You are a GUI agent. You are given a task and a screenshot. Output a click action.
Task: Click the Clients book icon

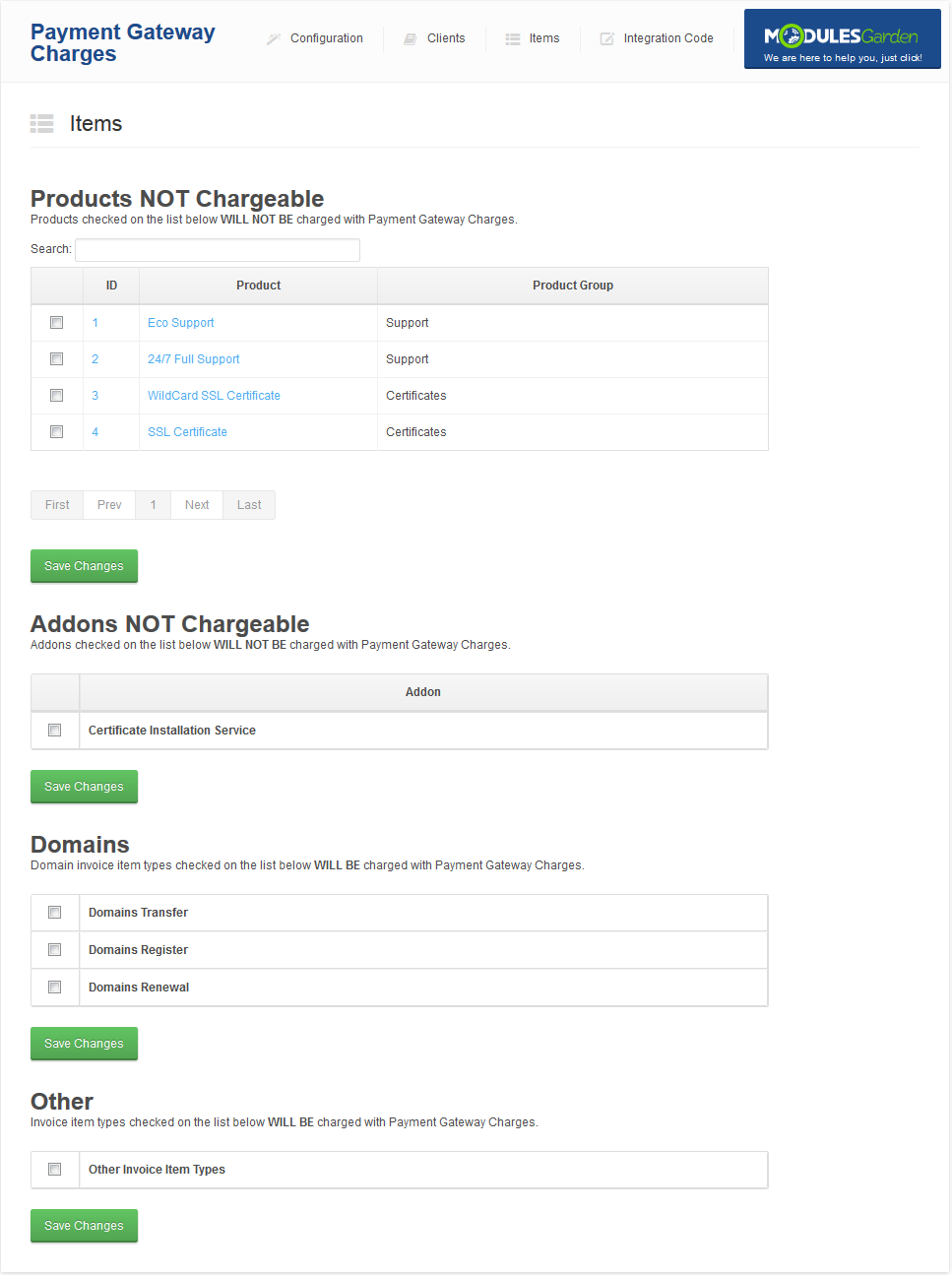point(411,38)
